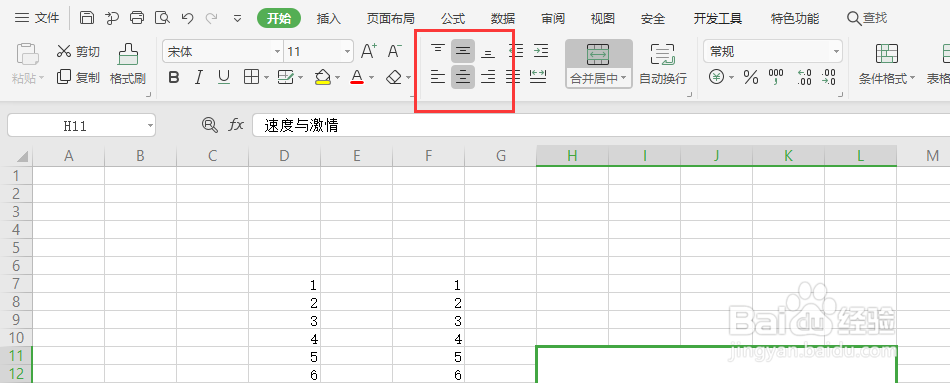The height and width of the screenshot is (383, 950).
Task: Open font name dropdown 宋体
Action: click(x=277, y=52)
